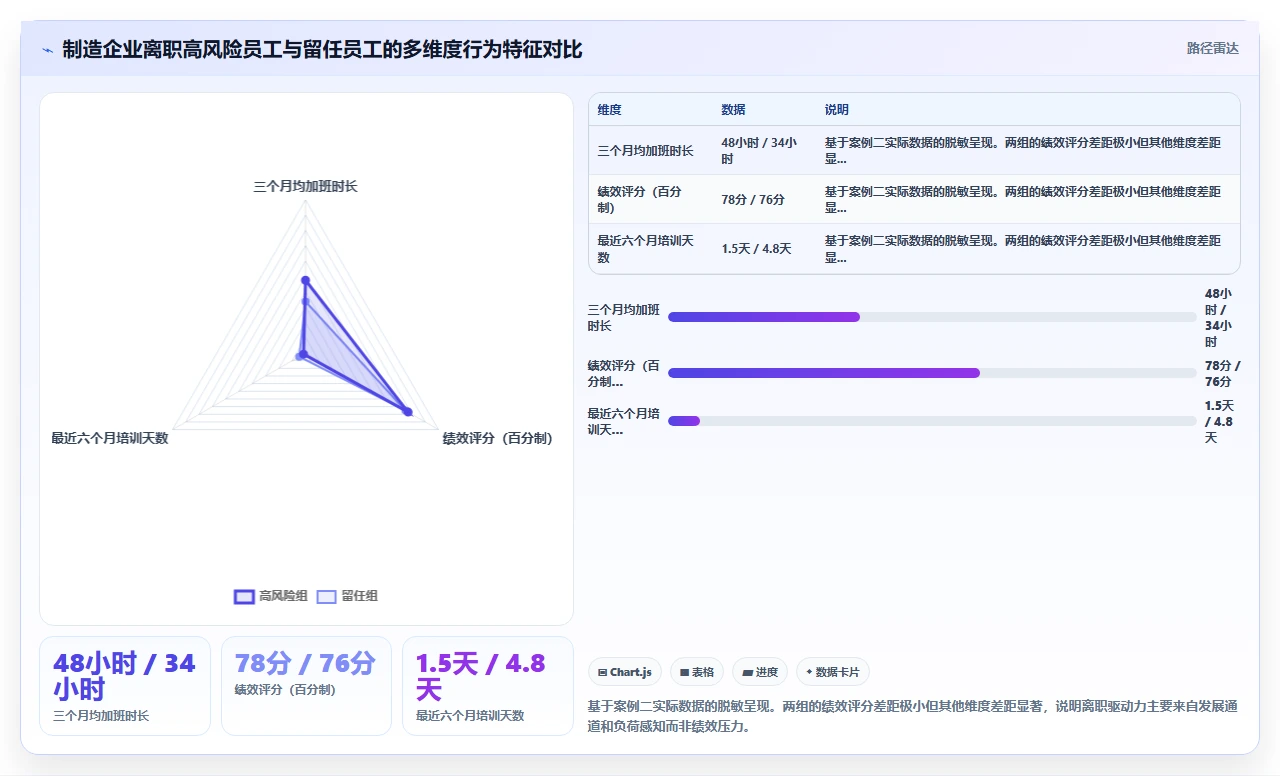Click the radar axis label 最近六个月培训天数
This screenshot has height=776, width=1280.
point(110,438)
